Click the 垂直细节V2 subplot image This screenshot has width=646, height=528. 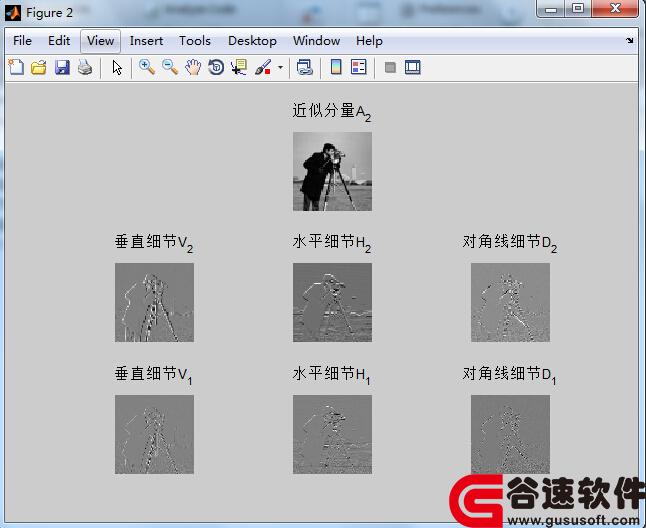154,303
